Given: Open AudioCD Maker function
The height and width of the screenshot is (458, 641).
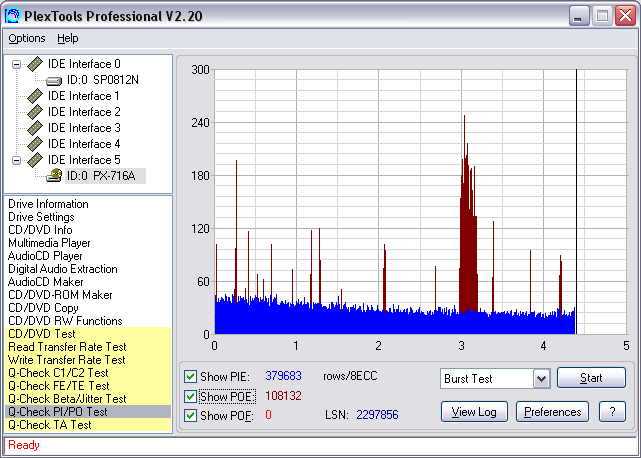Looking at the screenshot, I should tap(45, 282).
